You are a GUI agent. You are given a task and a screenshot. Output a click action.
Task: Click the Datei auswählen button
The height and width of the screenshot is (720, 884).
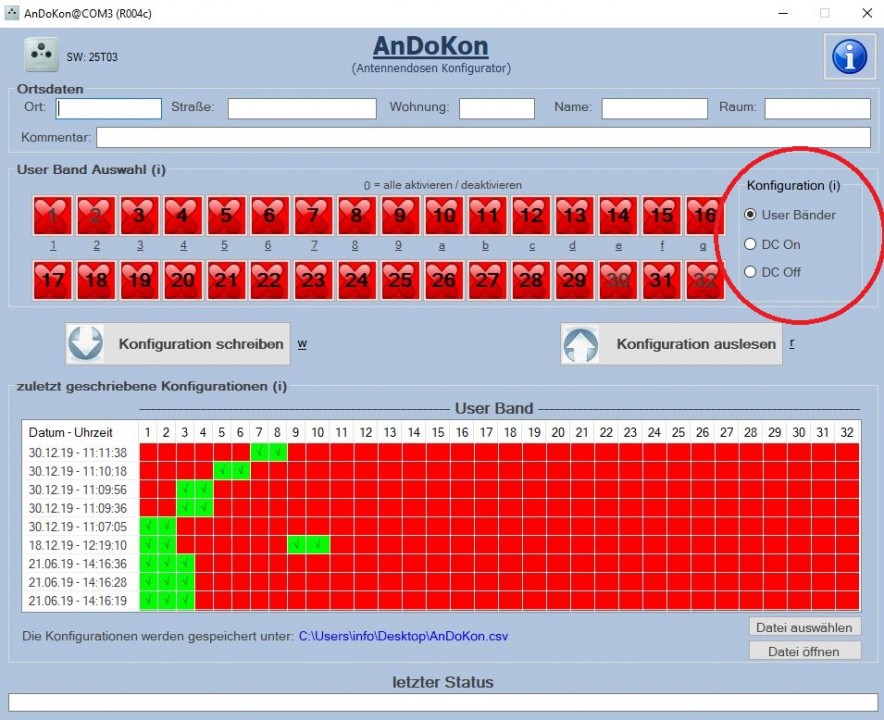tap(804, 627)
